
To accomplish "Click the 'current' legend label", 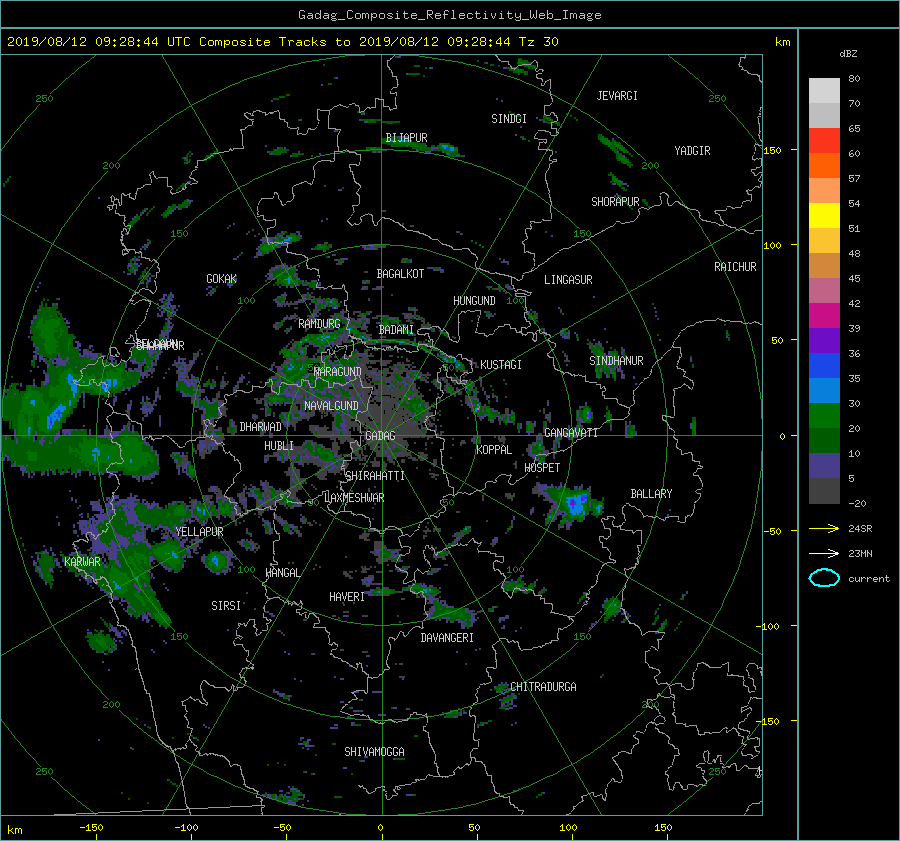I will (x=868, y=579).
